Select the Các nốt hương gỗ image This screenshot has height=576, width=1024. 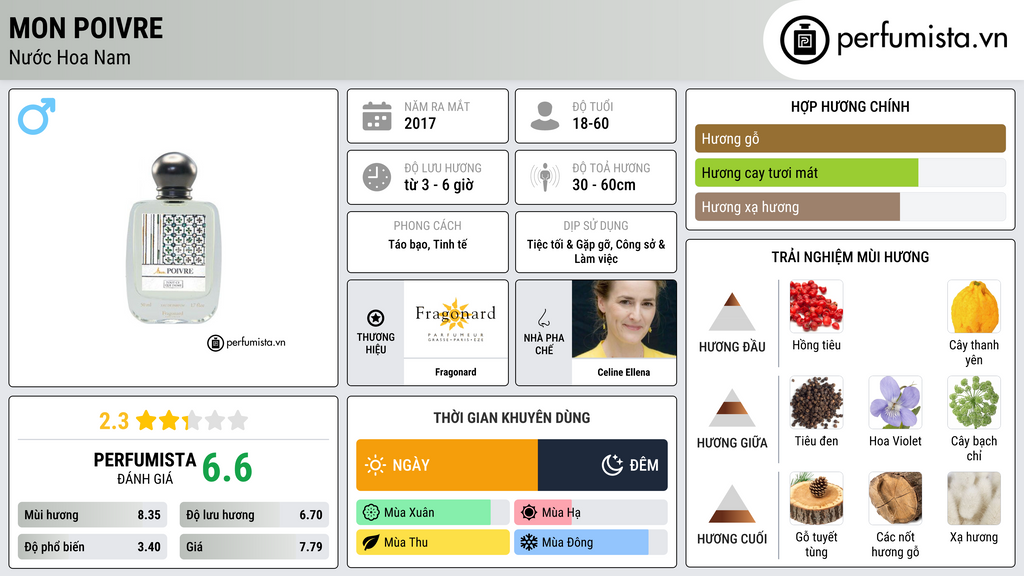[x=895, y=498]
